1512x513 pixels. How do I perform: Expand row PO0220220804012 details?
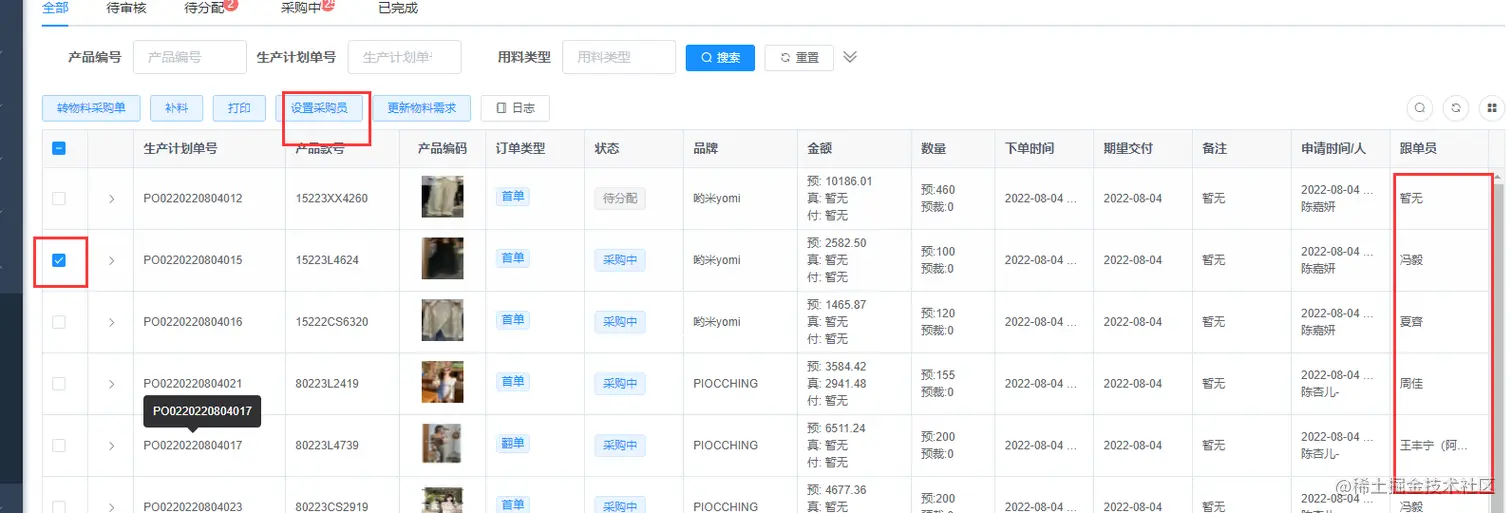pyautogui.click(x=111, y=198)
